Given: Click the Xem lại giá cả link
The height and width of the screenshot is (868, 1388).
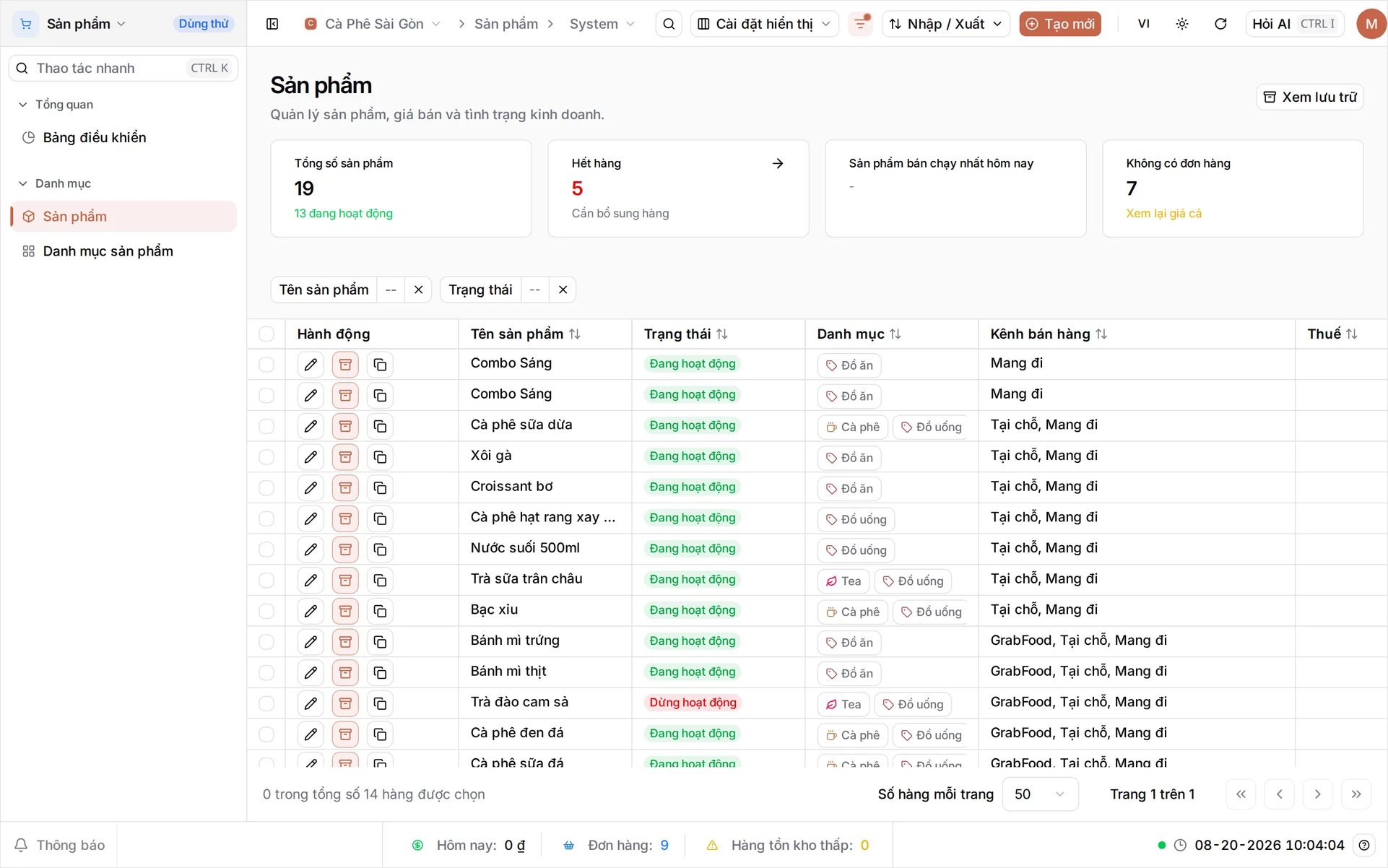Looking at the screenshot, I should [x=1163, y=213].
